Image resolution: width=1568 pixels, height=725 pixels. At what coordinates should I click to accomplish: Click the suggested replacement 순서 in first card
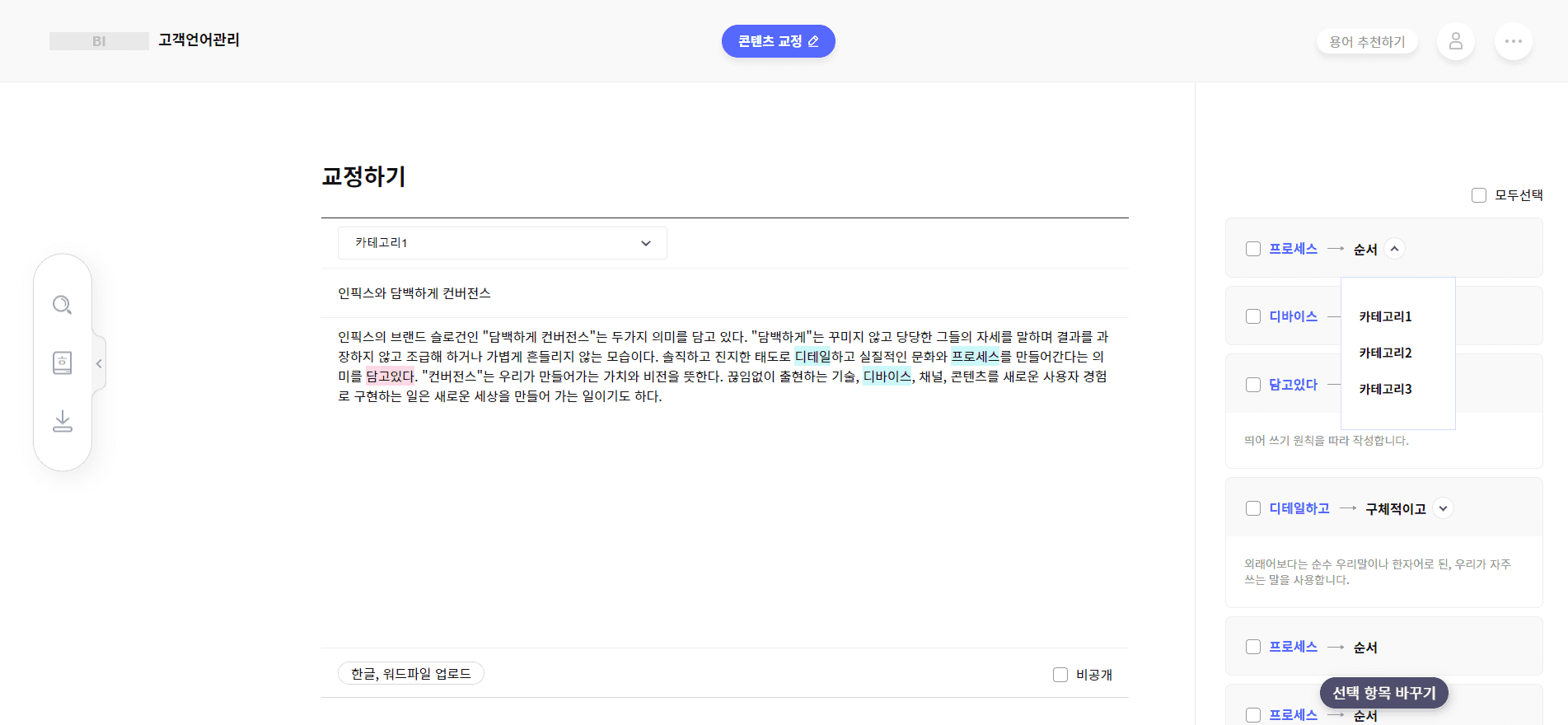pos(1365,250)
